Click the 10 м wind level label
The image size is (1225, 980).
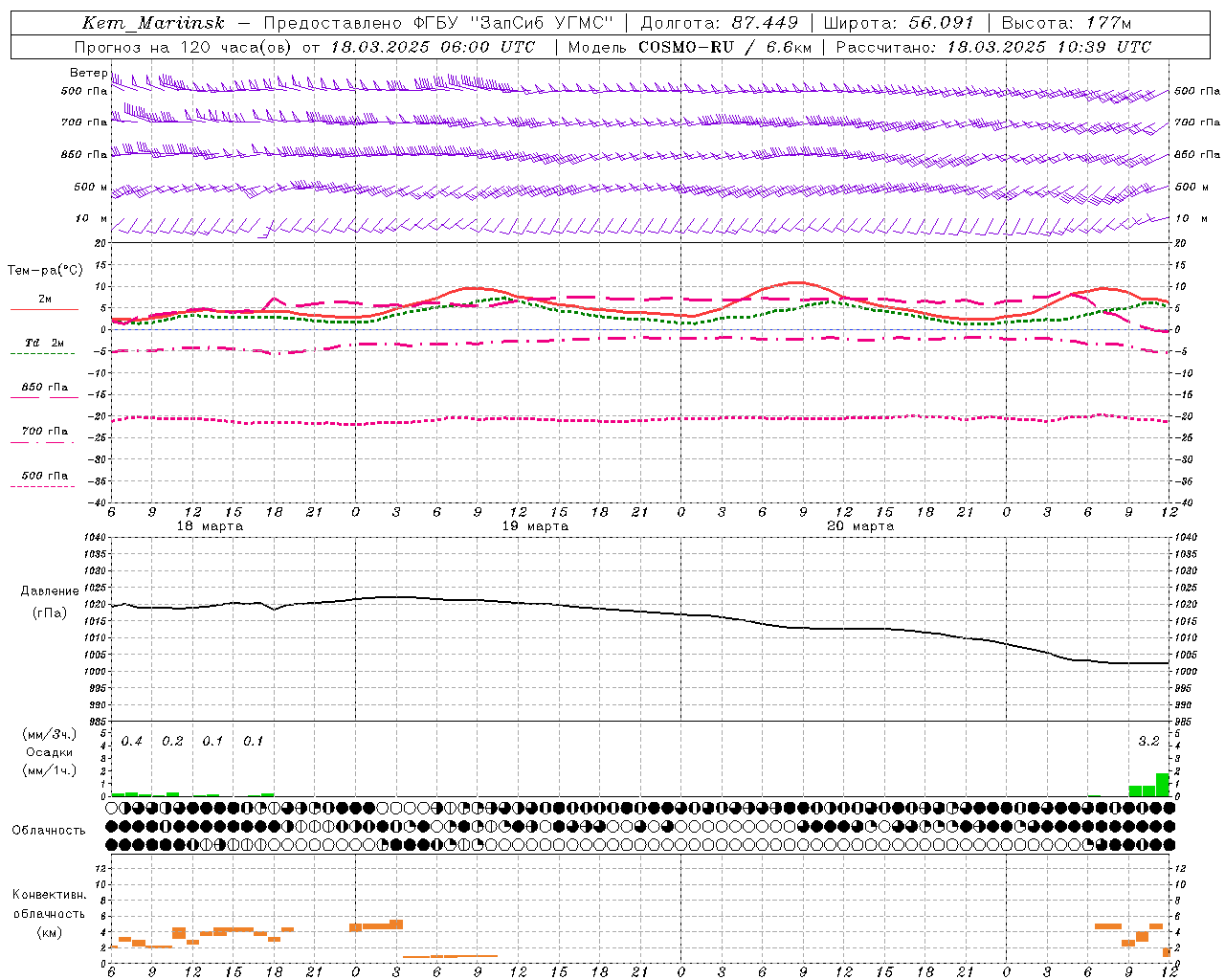tap(91, 218)
